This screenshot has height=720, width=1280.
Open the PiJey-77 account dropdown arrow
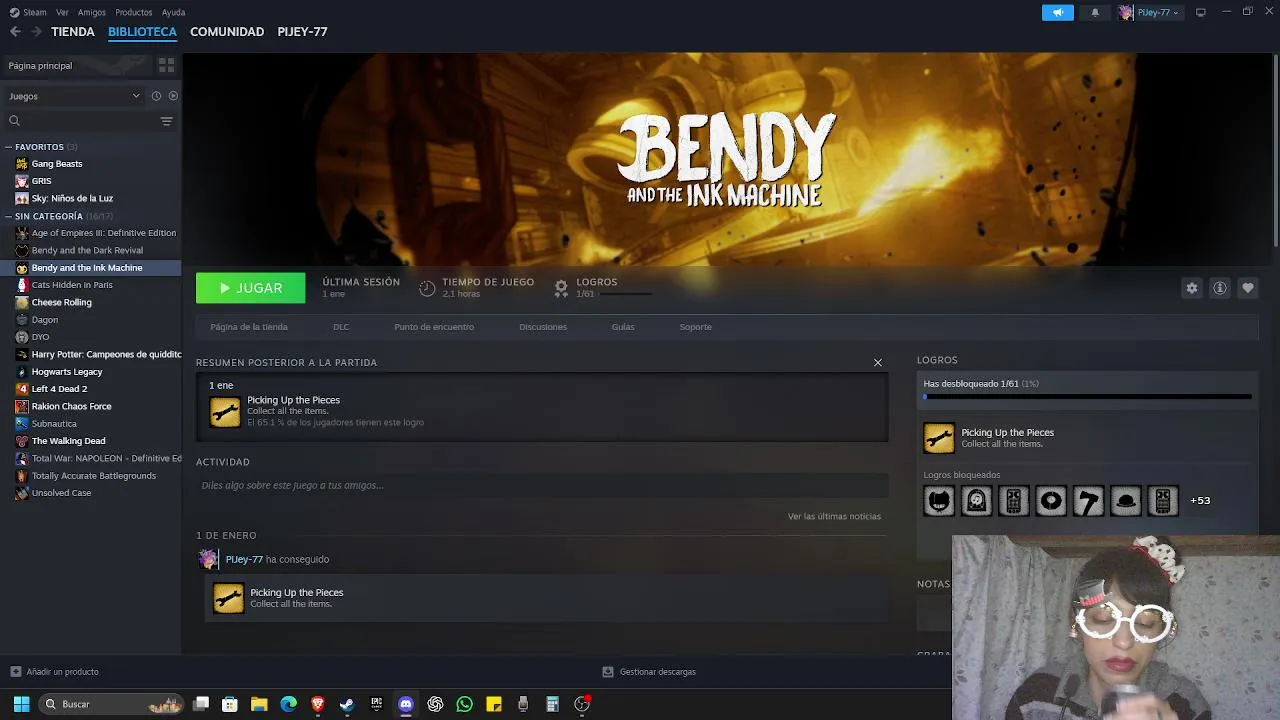(x=1175, y=13)
